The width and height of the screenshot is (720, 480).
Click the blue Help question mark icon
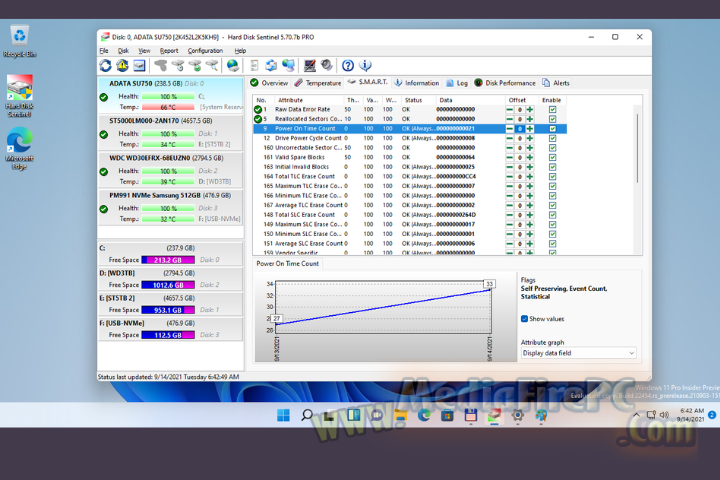point(348,66)
